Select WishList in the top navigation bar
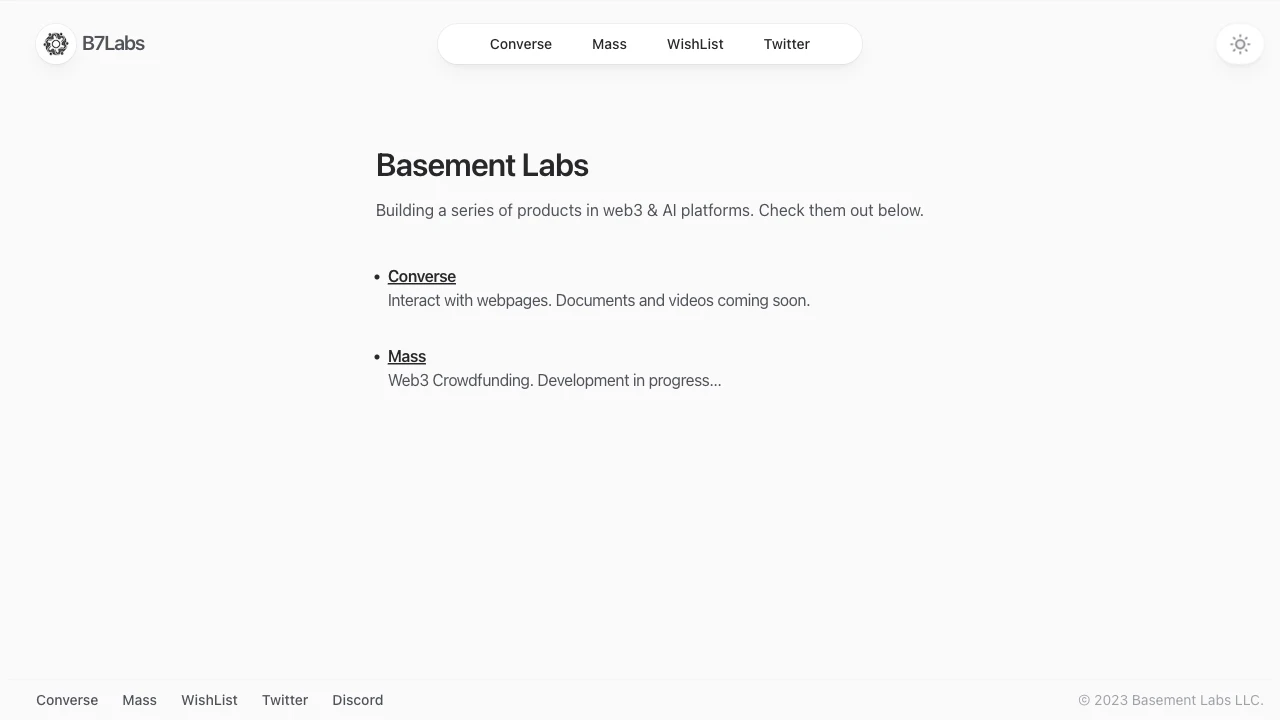Viewport: 1280px width, 720px height. [x=695, y=44]
